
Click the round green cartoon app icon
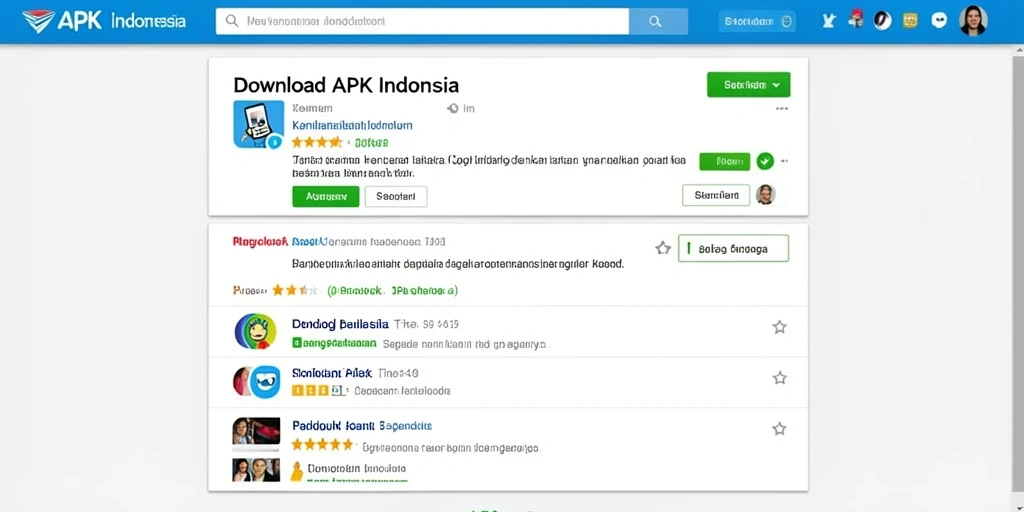255,331
